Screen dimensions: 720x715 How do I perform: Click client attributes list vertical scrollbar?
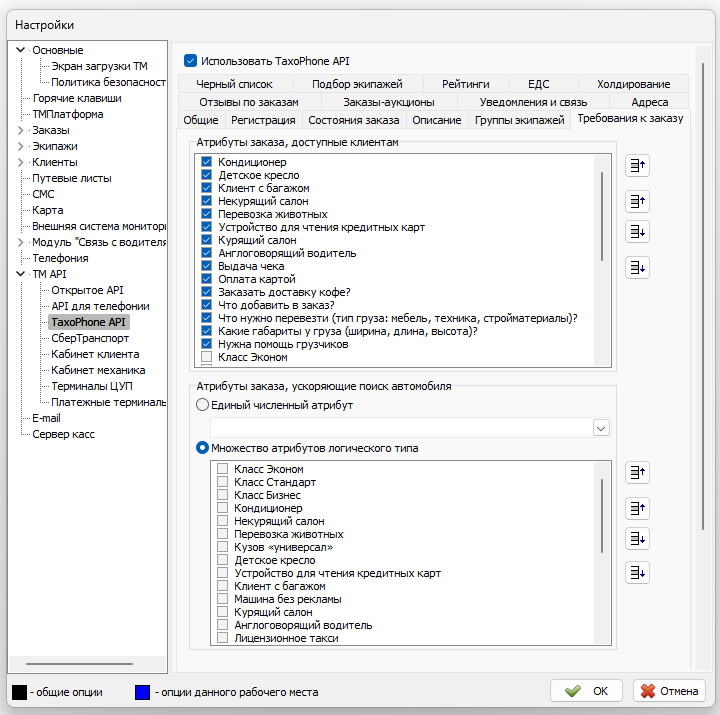(602, 217)
